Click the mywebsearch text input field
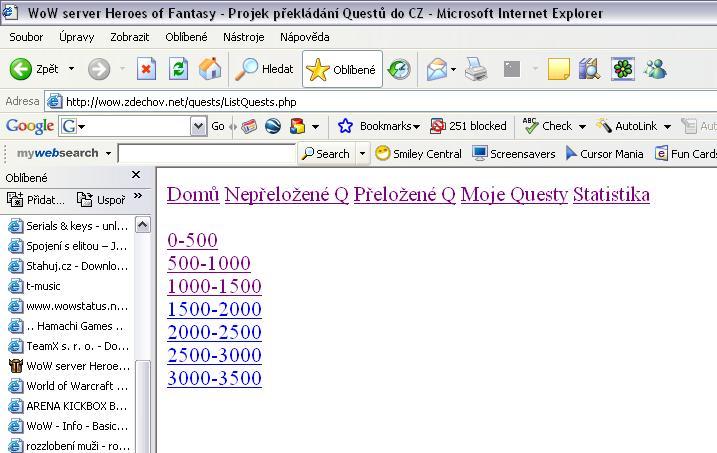Screen dimensions: 717x453 click(207, 154)
